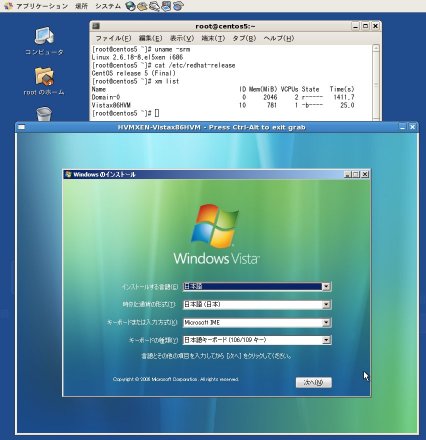Image resolution: width=426 pixels, height=440 pixels.
Task: Click the HVMXEN-Vistax86HVM window menu icon
Action: [21, 127]
